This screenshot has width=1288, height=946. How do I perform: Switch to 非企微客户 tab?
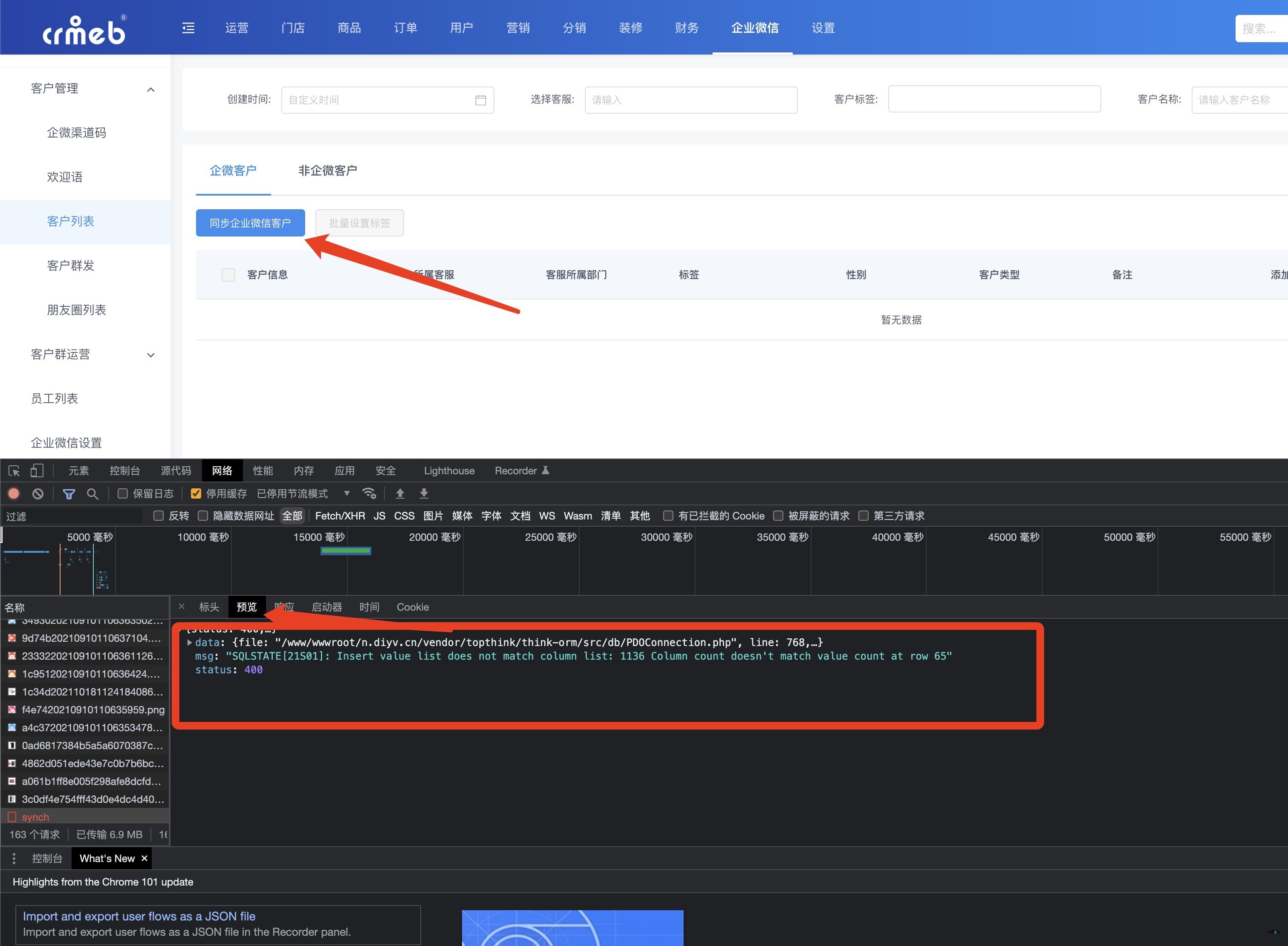[328, 170]
